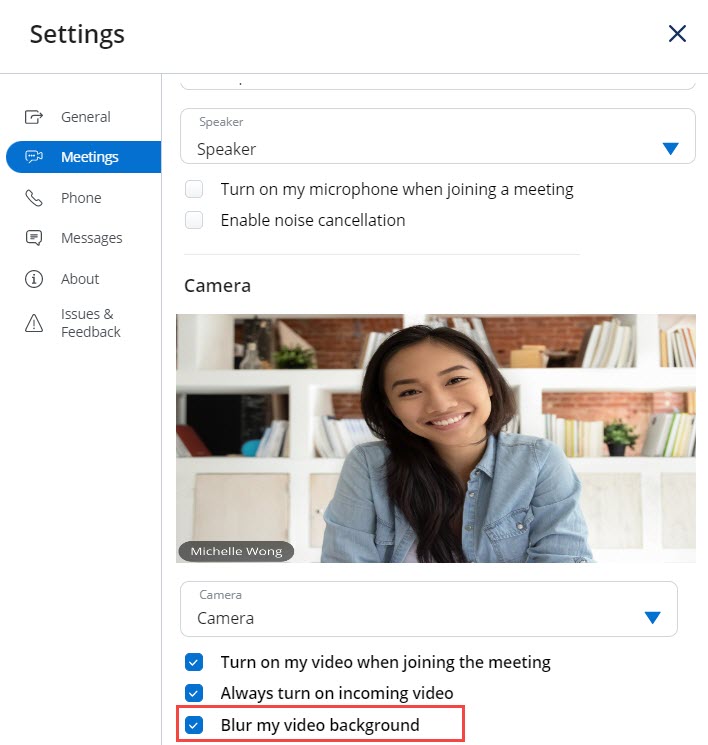The image size is (708, 745).
Task: Click the camera preview video thumbnail
Action: tap(436, 438)
